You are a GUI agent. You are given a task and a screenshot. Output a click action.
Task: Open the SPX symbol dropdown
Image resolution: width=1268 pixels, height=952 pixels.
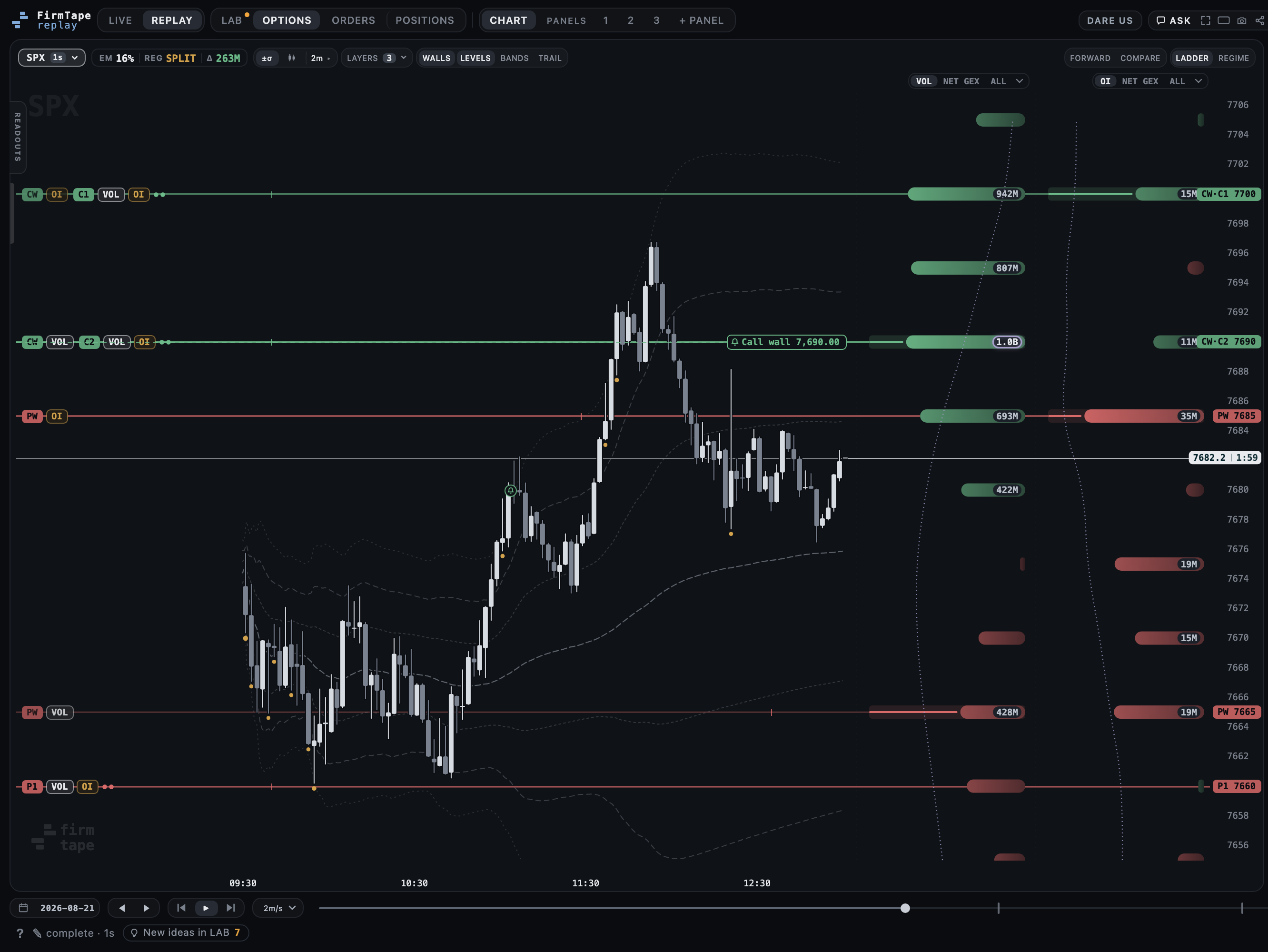51,57
